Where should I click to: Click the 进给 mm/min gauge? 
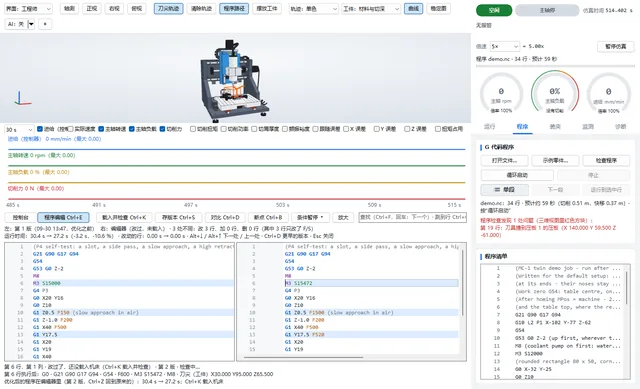coord(608,94)
